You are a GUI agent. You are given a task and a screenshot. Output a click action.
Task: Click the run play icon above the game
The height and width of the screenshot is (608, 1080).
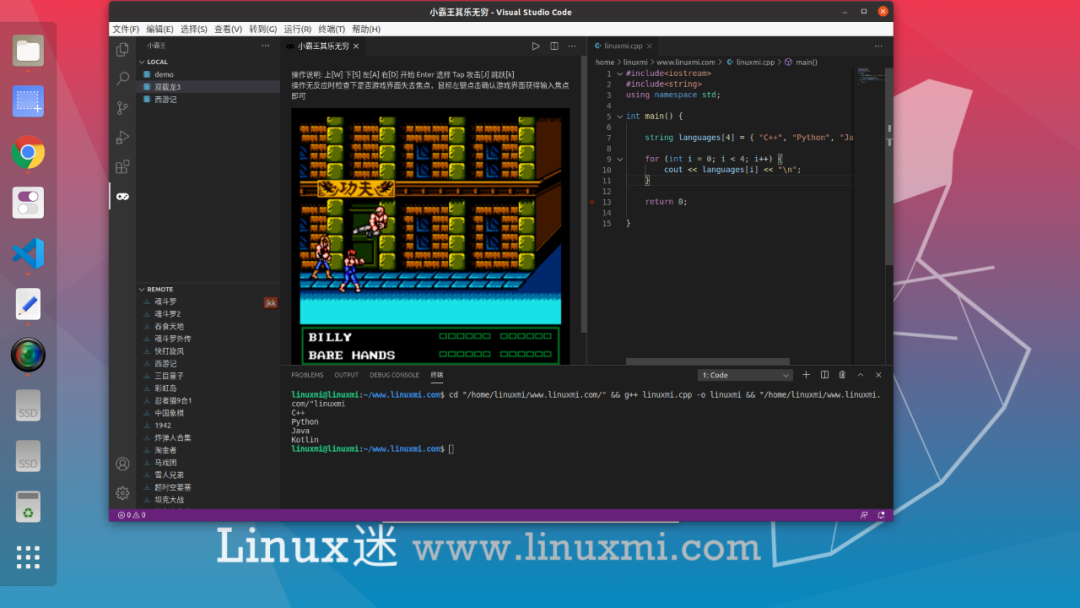535,46
